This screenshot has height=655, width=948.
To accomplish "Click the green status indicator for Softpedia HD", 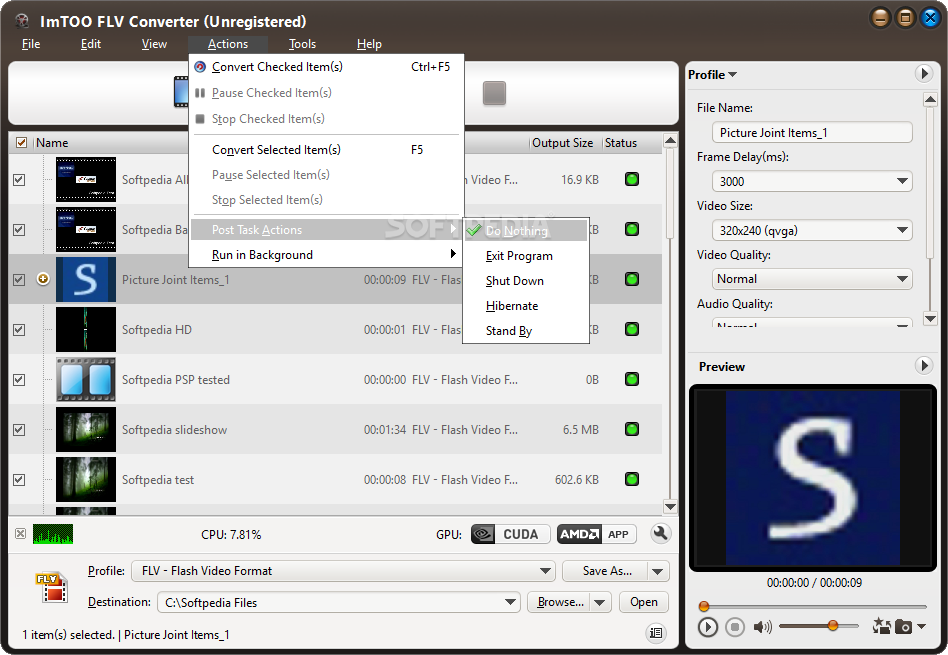I will pyautogui.click(x=632, y=329).
